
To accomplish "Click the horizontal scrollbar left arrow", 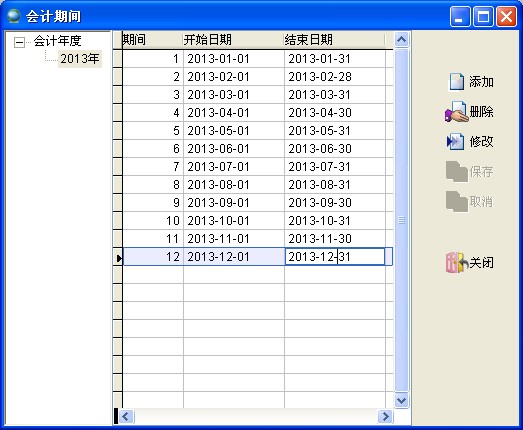I will click(126, 416).
